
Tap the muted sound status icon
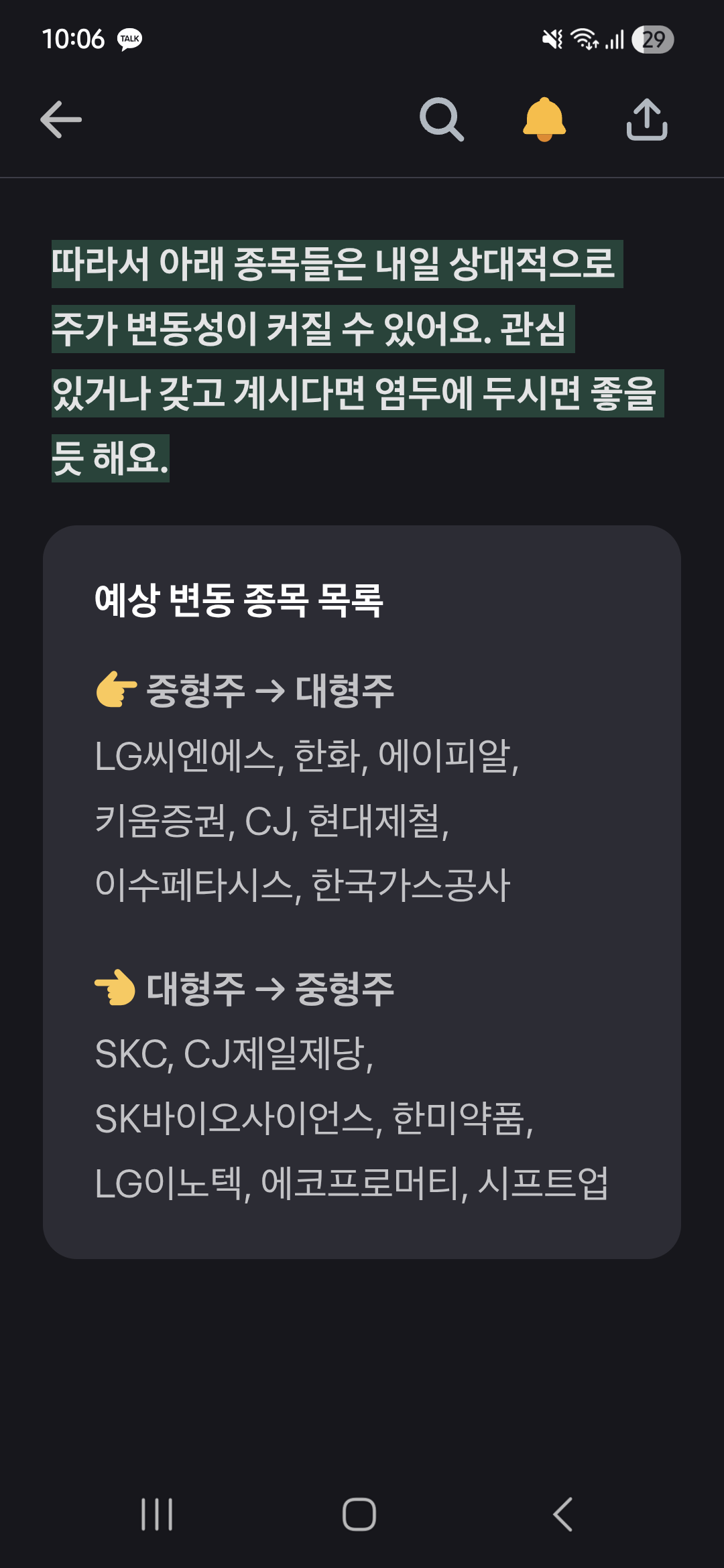click(552, 40)
